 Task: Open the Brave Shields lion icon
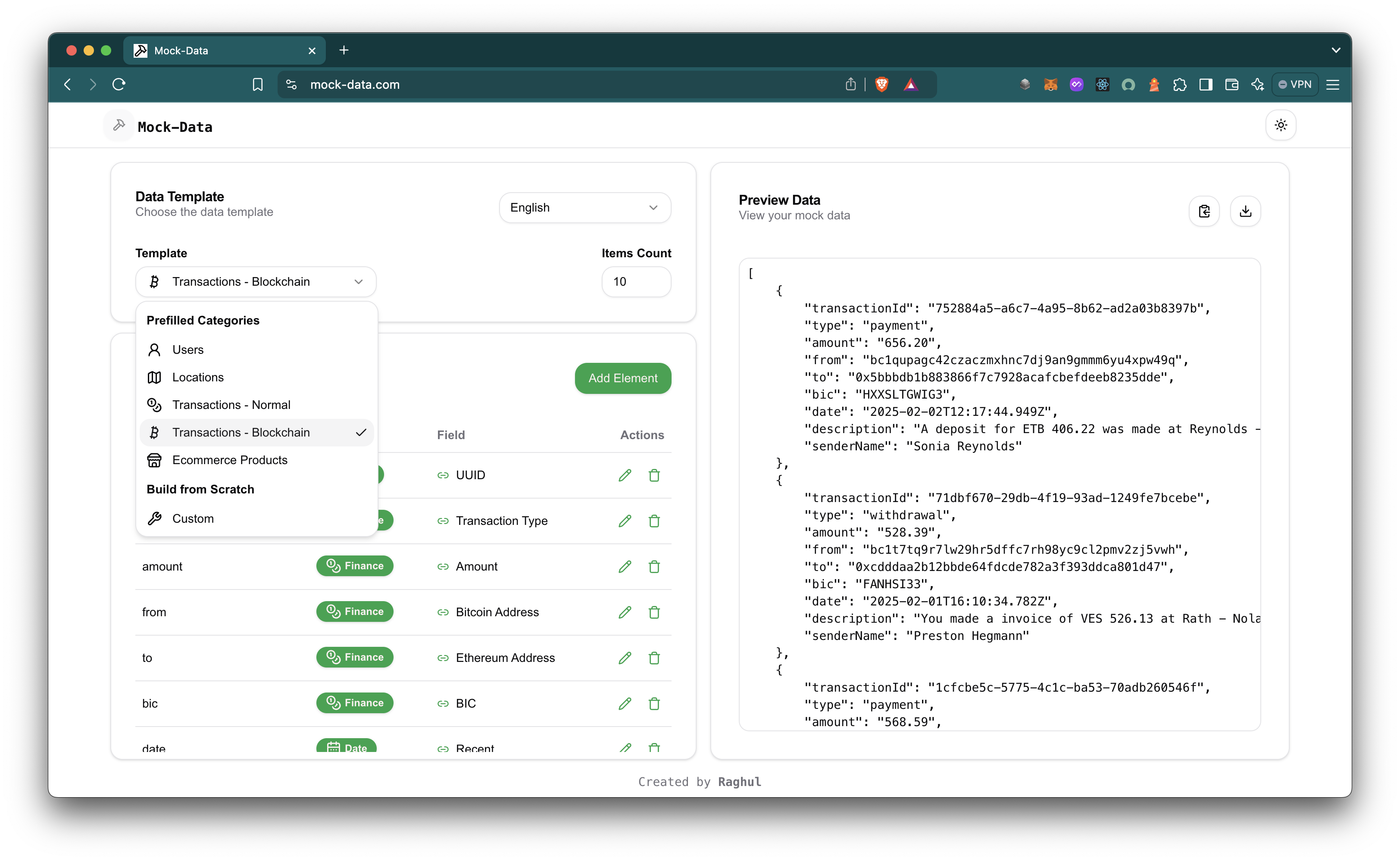click(881, 84)
